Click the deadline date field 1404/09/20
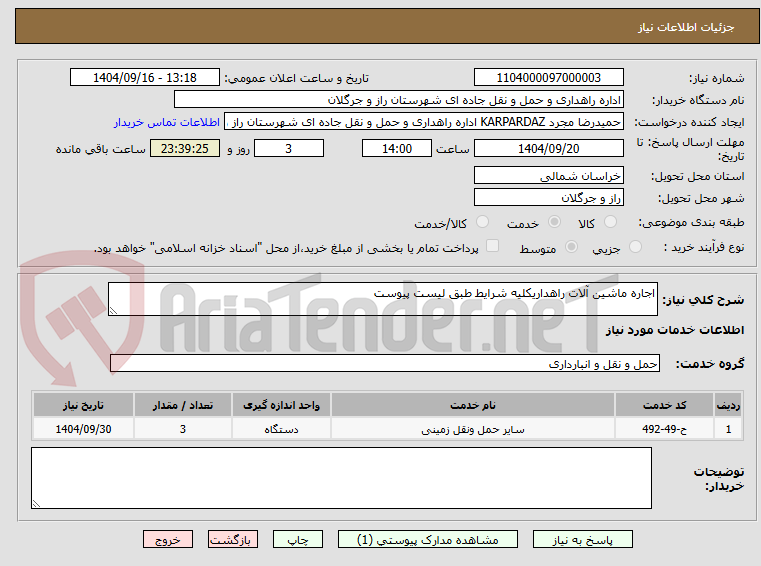 pyautogui.click(x=548, y=148)
